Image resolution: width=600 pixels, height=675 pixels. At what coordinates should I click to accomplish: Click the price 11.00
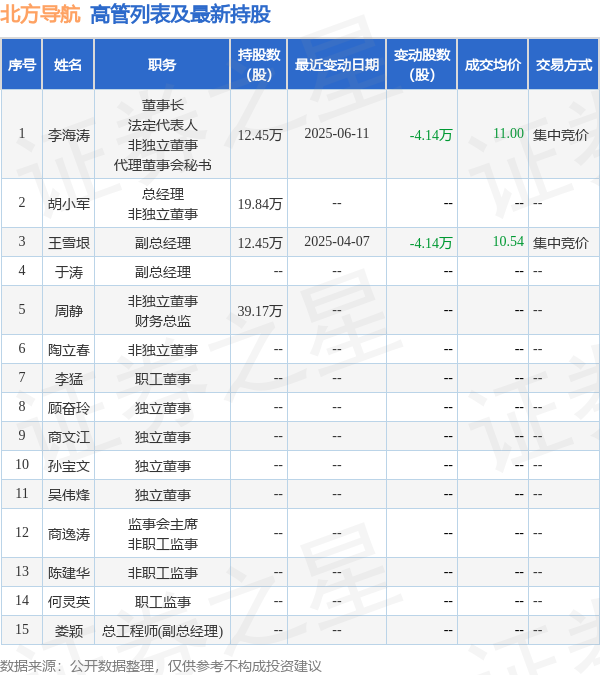[508, 133]
